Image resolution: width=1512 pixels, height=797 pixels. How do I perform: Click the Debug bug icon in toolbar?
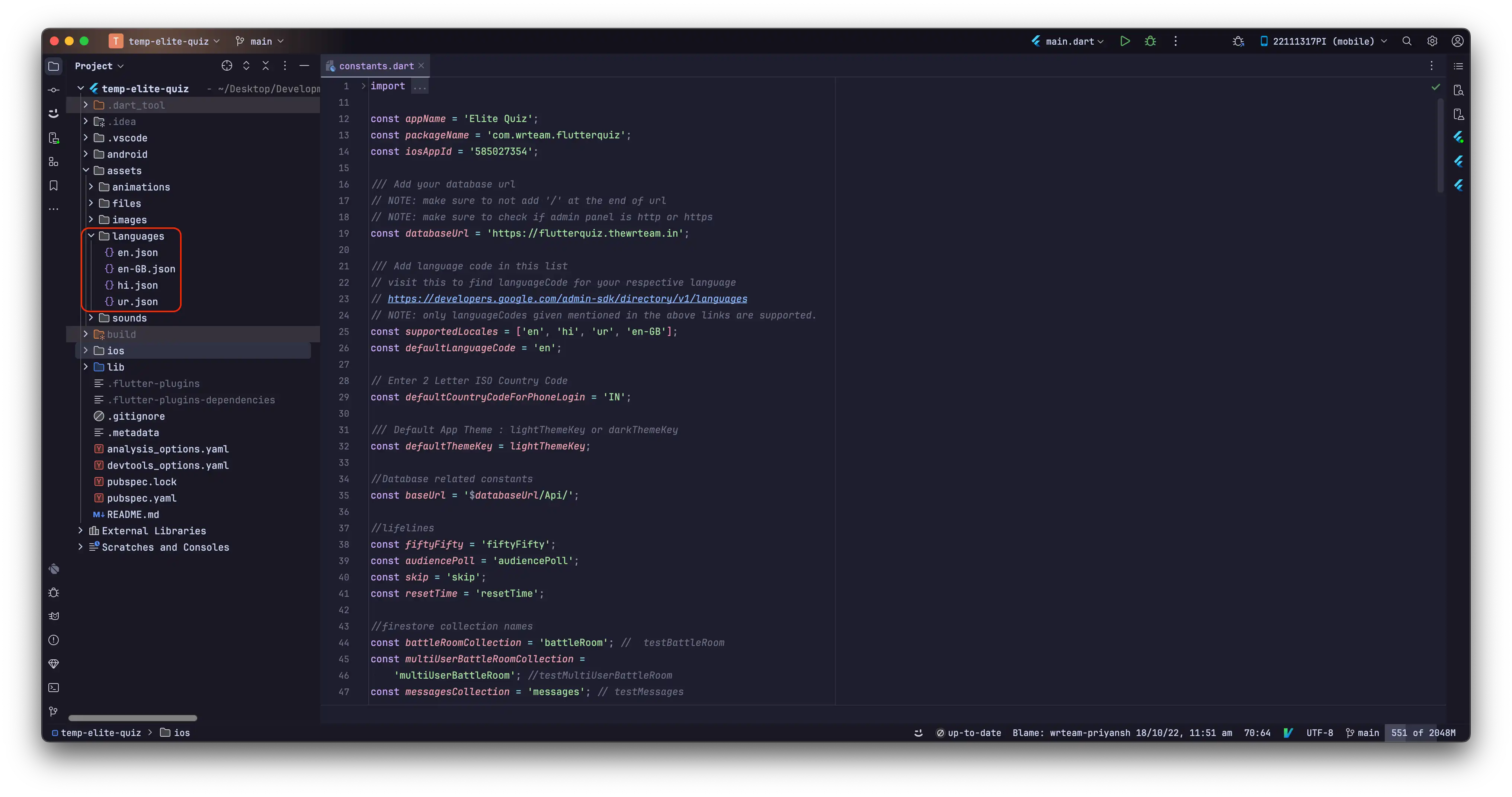[1150, 41]
